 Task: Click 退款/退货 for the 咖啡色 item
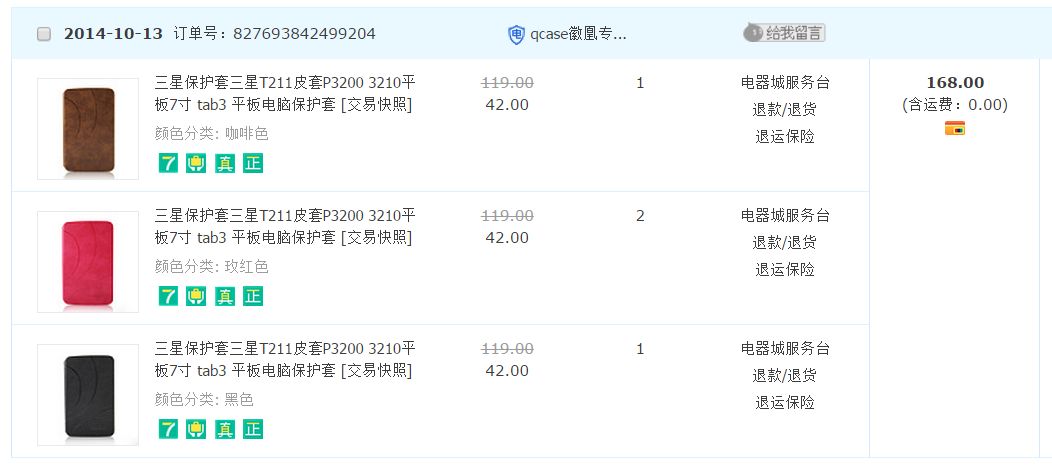[x=784, y=109]
